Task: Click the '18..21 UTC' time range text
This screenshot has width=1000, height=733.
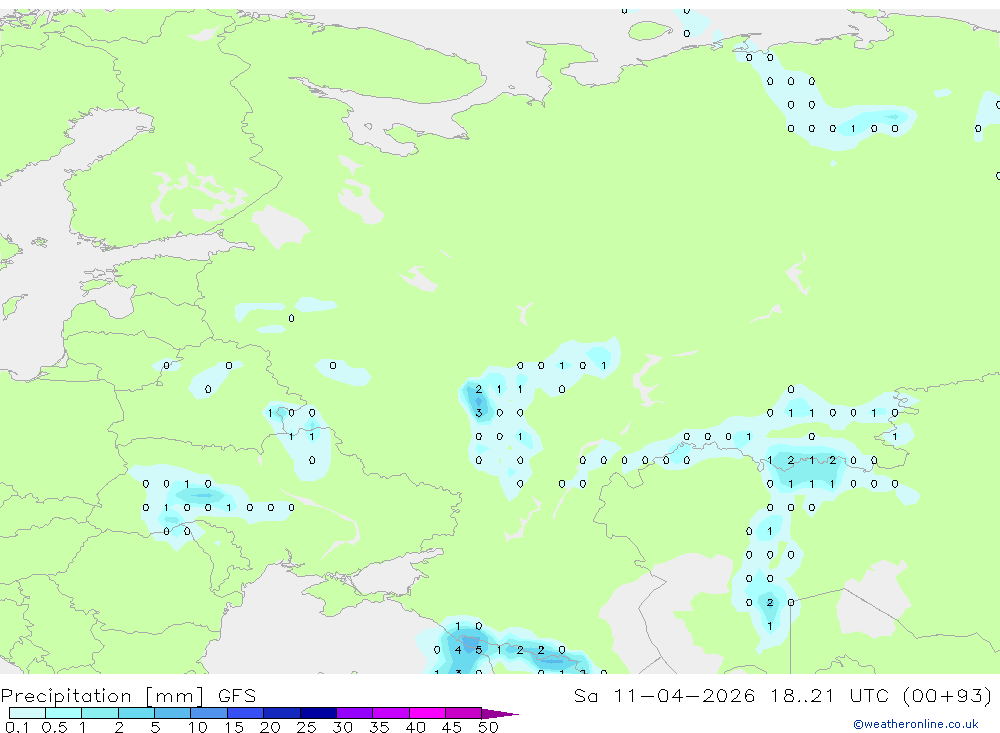Action: pyautogui.click(x=830, y=695)
